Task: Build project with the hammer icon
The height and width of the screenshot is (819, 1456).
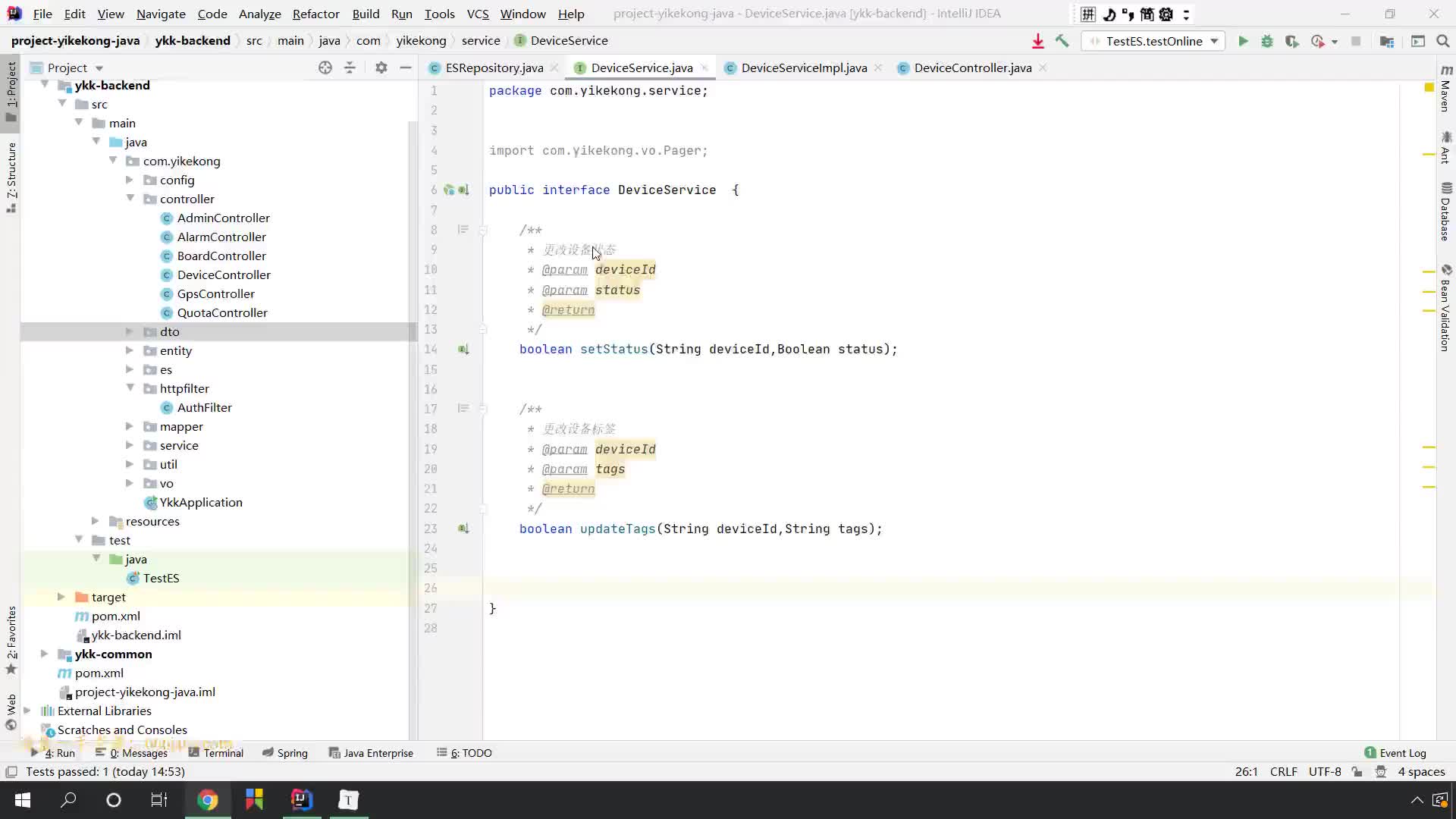Action: pos(1062,41)
